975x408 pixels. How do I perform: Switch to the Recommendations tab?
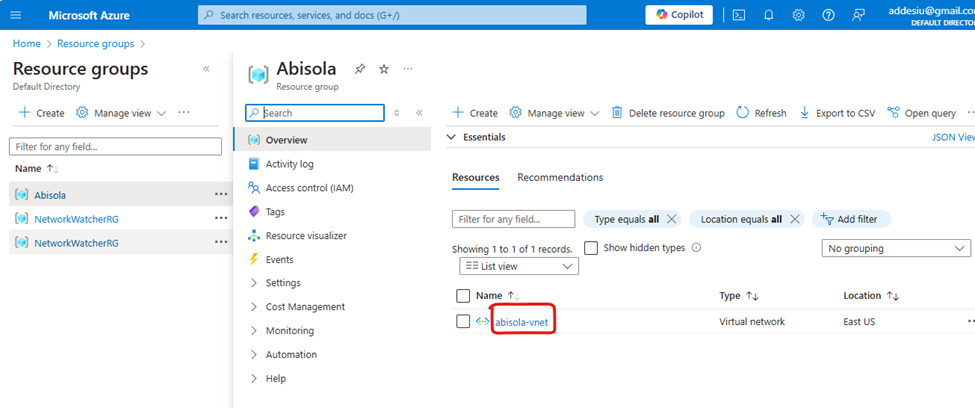pos(560,177)
